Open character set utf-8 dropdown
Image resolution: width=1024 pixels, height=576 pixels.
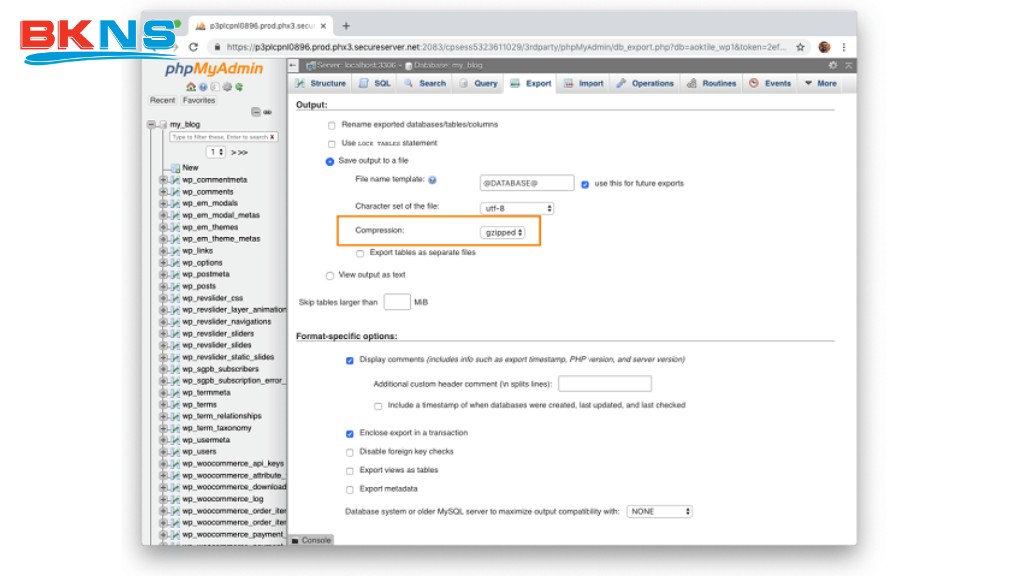tap(517, 208)
